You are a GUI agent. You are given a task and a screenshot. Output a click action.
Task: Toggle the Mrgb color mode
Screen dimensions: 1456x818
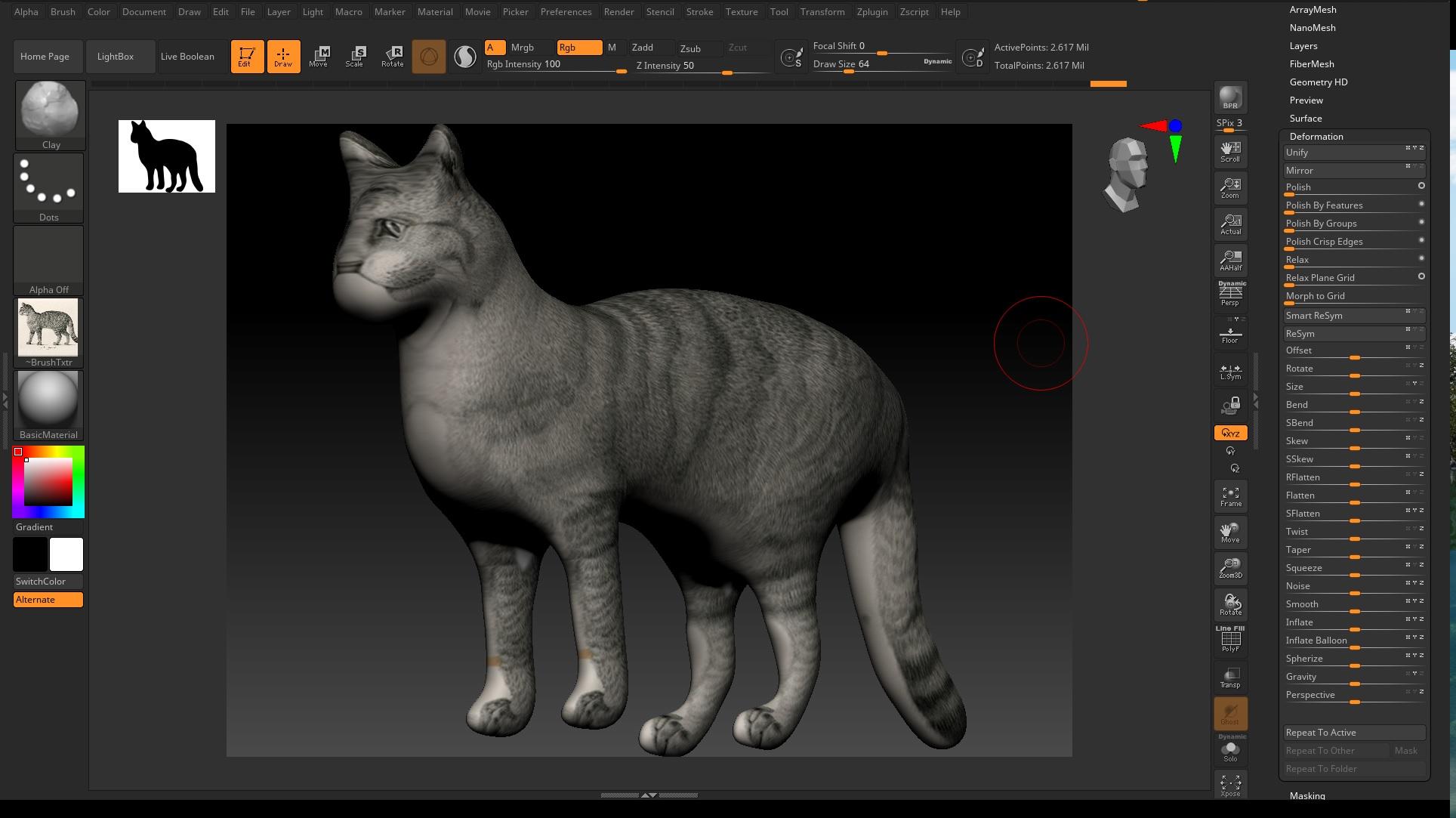click(523, 48)
